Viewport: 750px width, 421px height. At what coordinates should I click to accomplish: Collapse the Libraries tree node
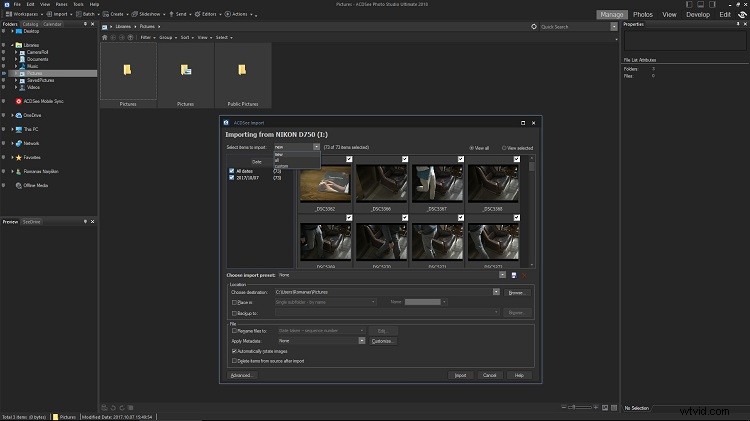coord(12,45)
